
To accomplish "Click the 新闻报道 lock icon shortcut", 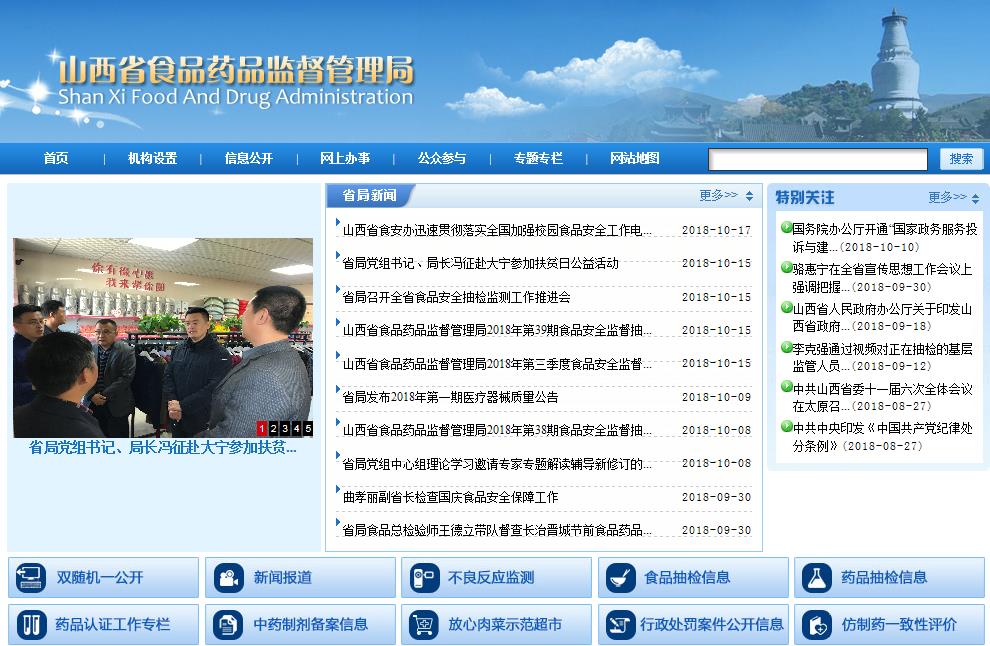I will 232,578.
